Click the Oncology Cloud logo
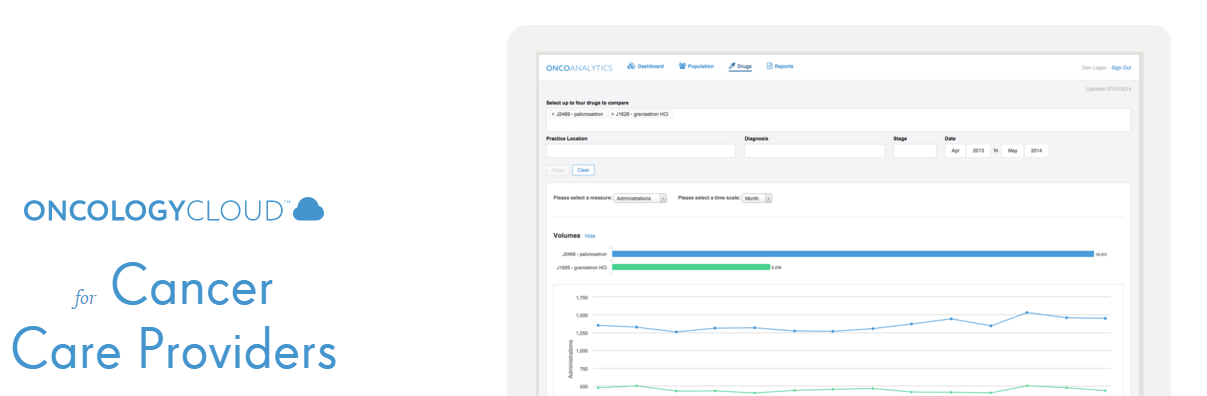The height and width of the screenshot is (396, 1207). (174, 210)
